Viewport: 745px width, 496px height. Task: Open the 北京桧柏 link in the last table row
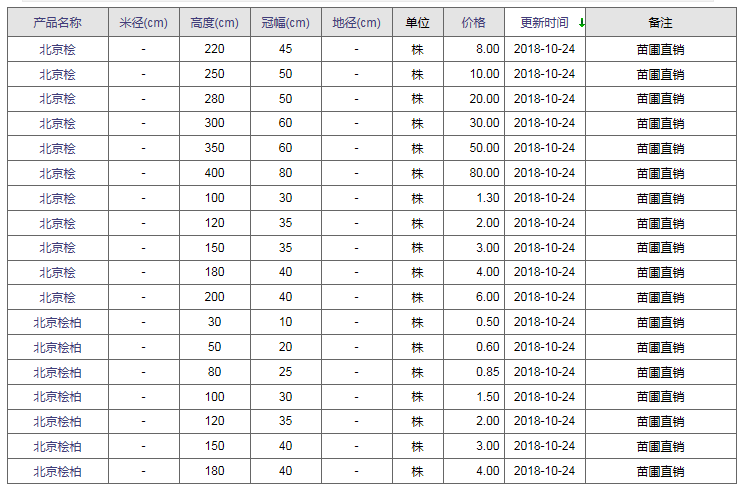[57, 471]
